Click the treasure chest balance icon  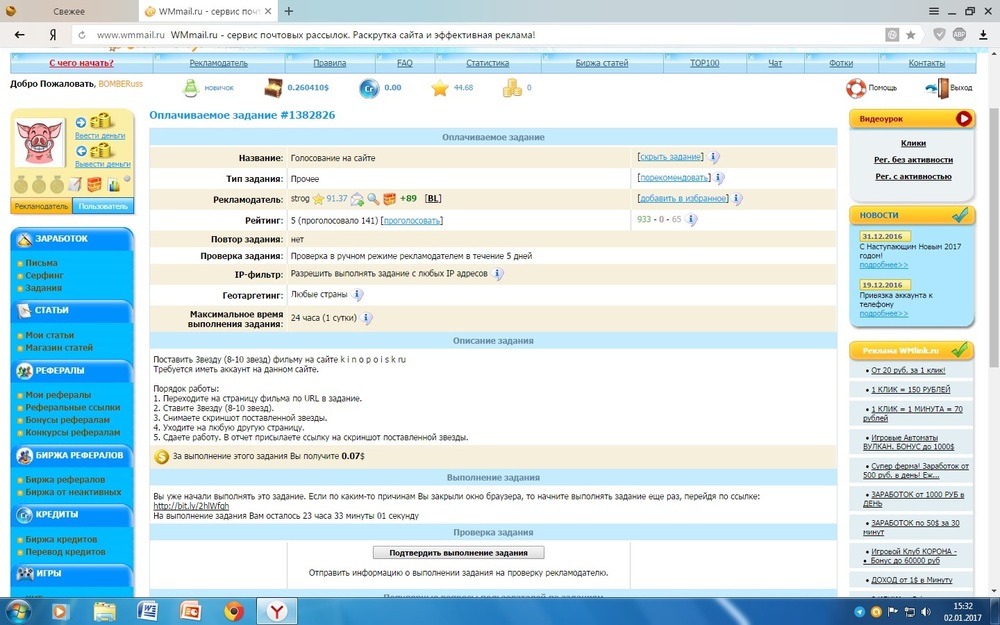(273, 88)
